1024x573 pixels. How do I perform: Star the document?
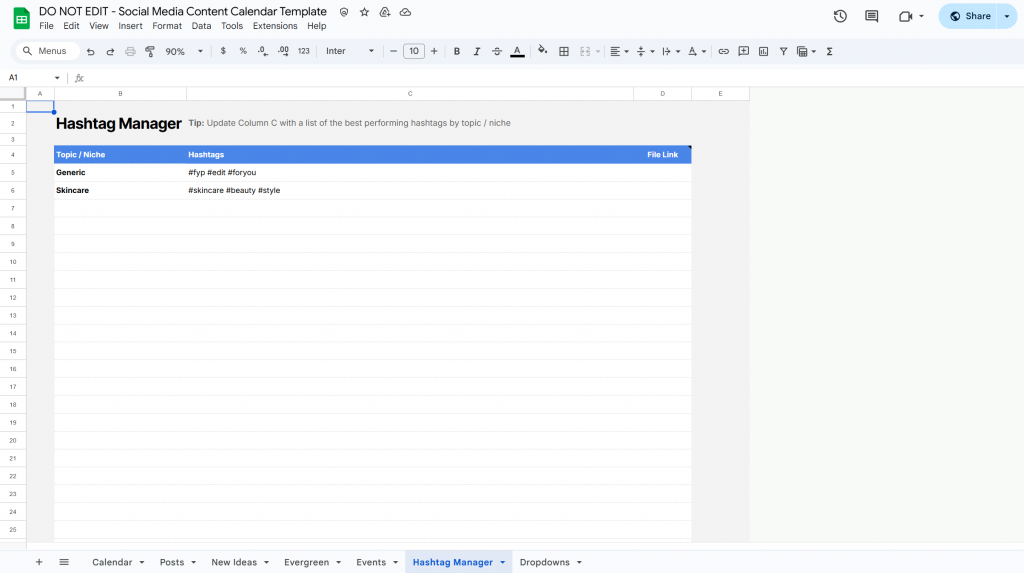tap(364, 12)
